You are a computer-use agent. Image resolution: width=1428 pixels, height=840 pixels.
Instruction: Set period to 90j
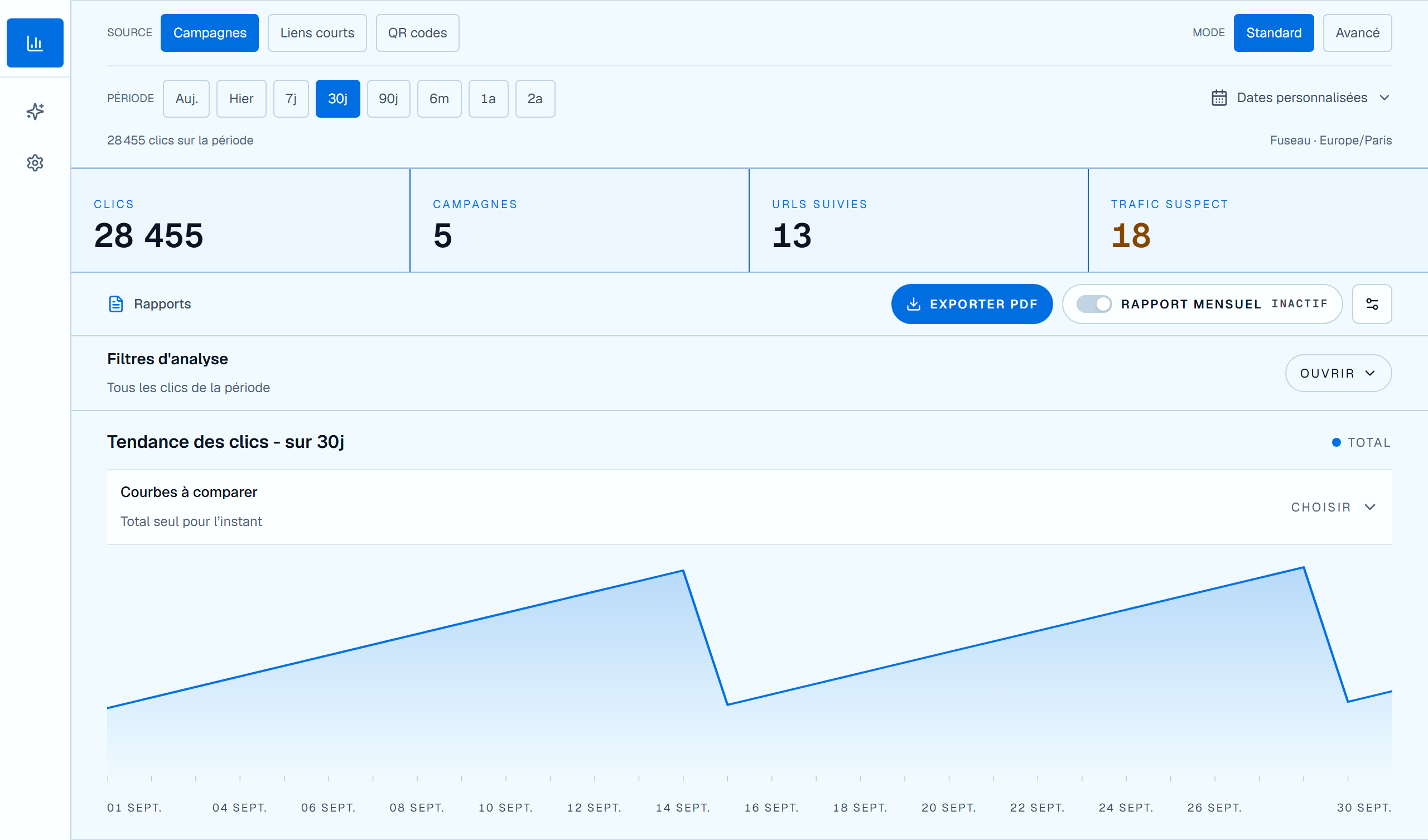(389, 99)
